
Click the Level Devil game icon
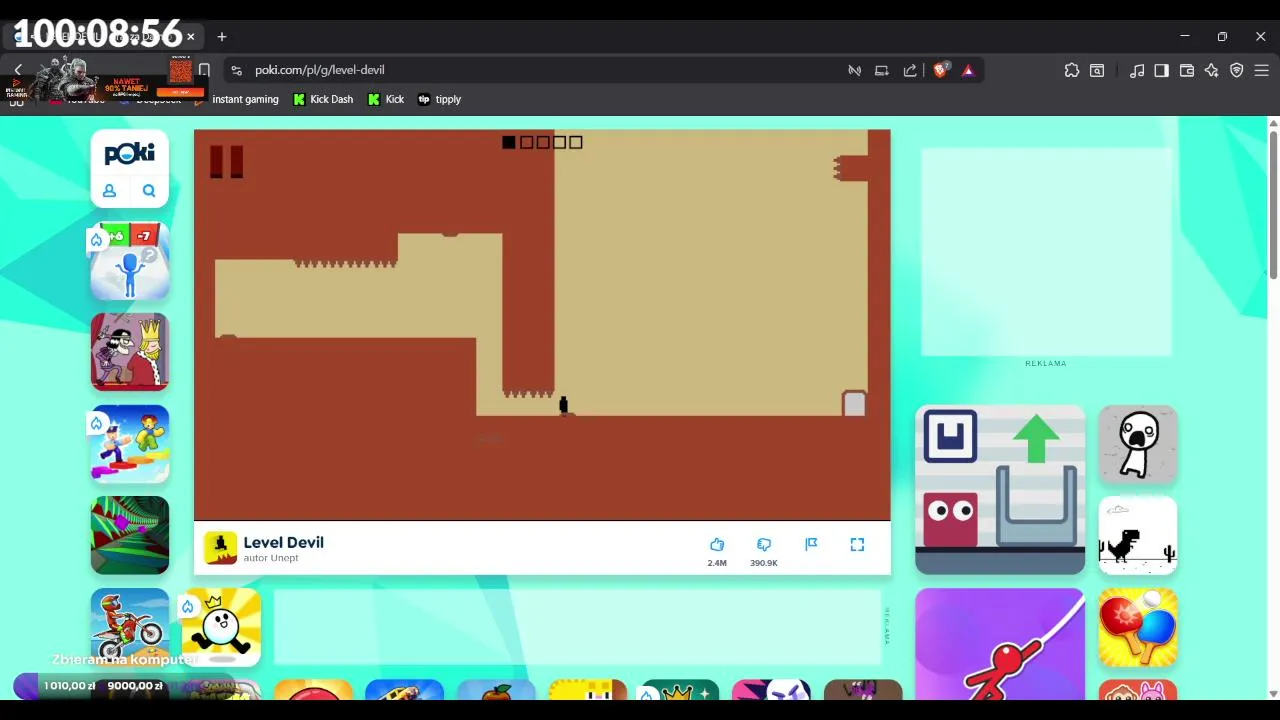pos(220,548)
